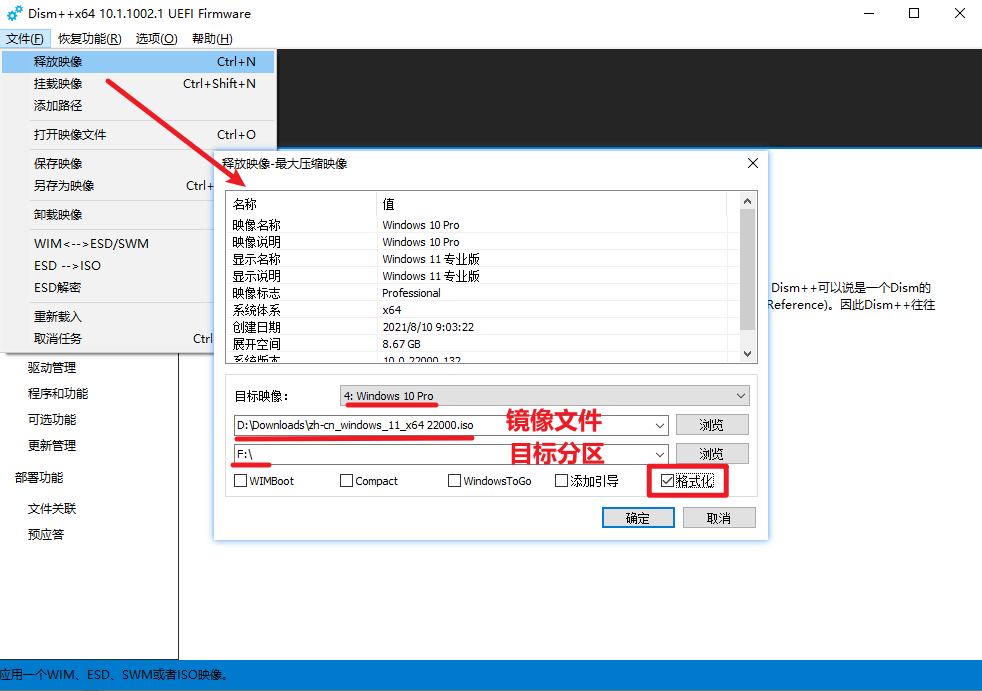Tick the Compact checkbox
This screenshot has height=691, width=982.
point(347,481)
